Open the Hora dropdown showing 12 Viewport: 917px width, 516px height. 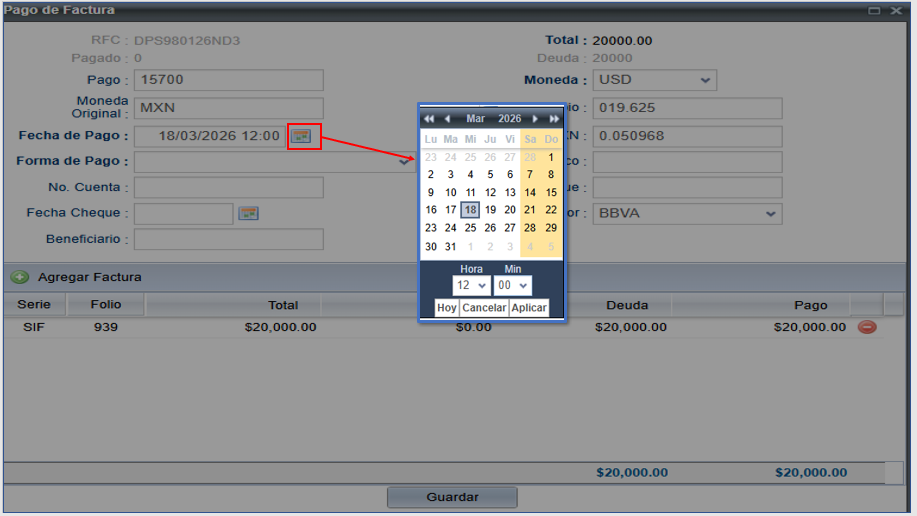tap(471, 286)
